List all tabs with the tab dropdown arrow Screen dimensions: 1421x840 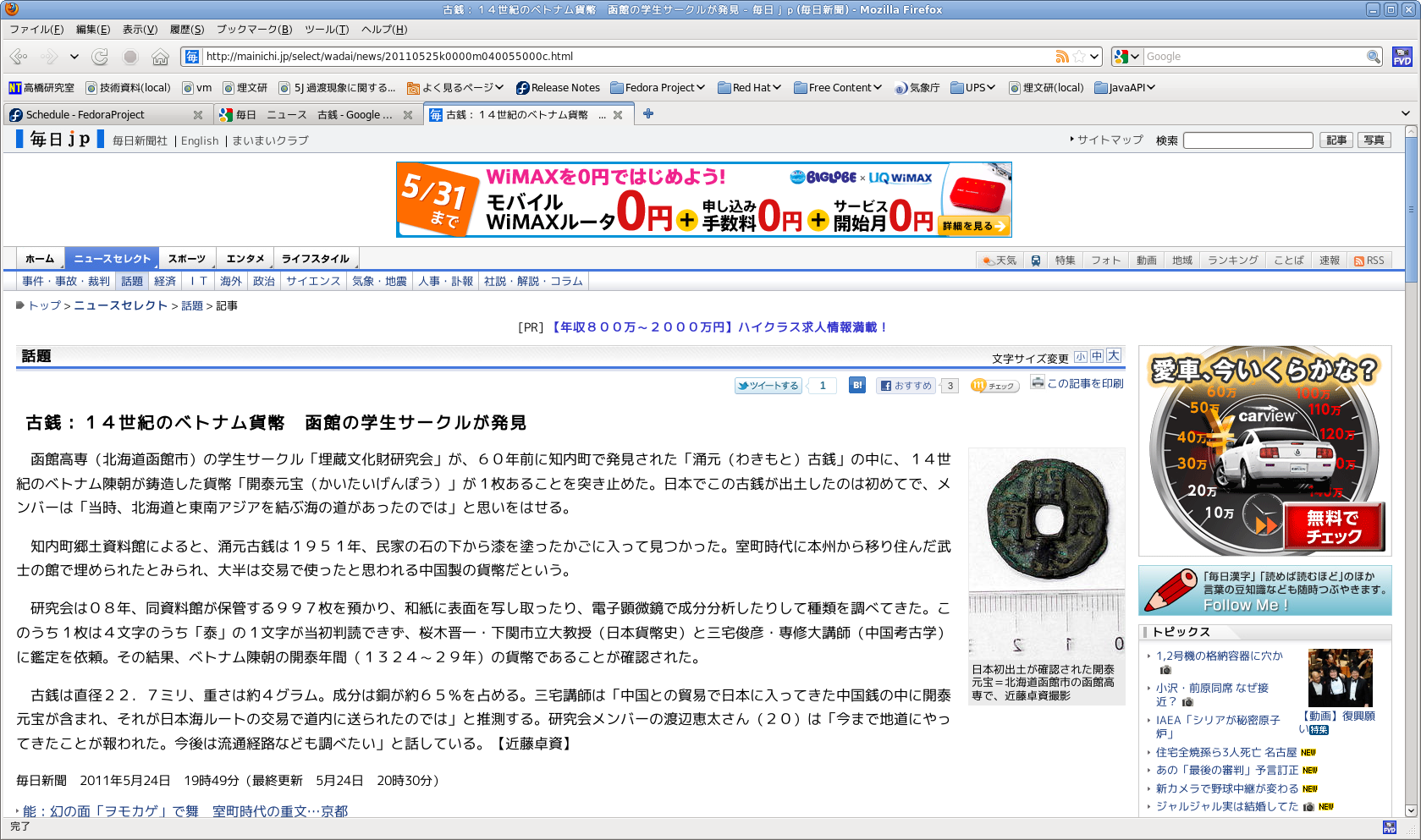click(x=1406, y=113)
